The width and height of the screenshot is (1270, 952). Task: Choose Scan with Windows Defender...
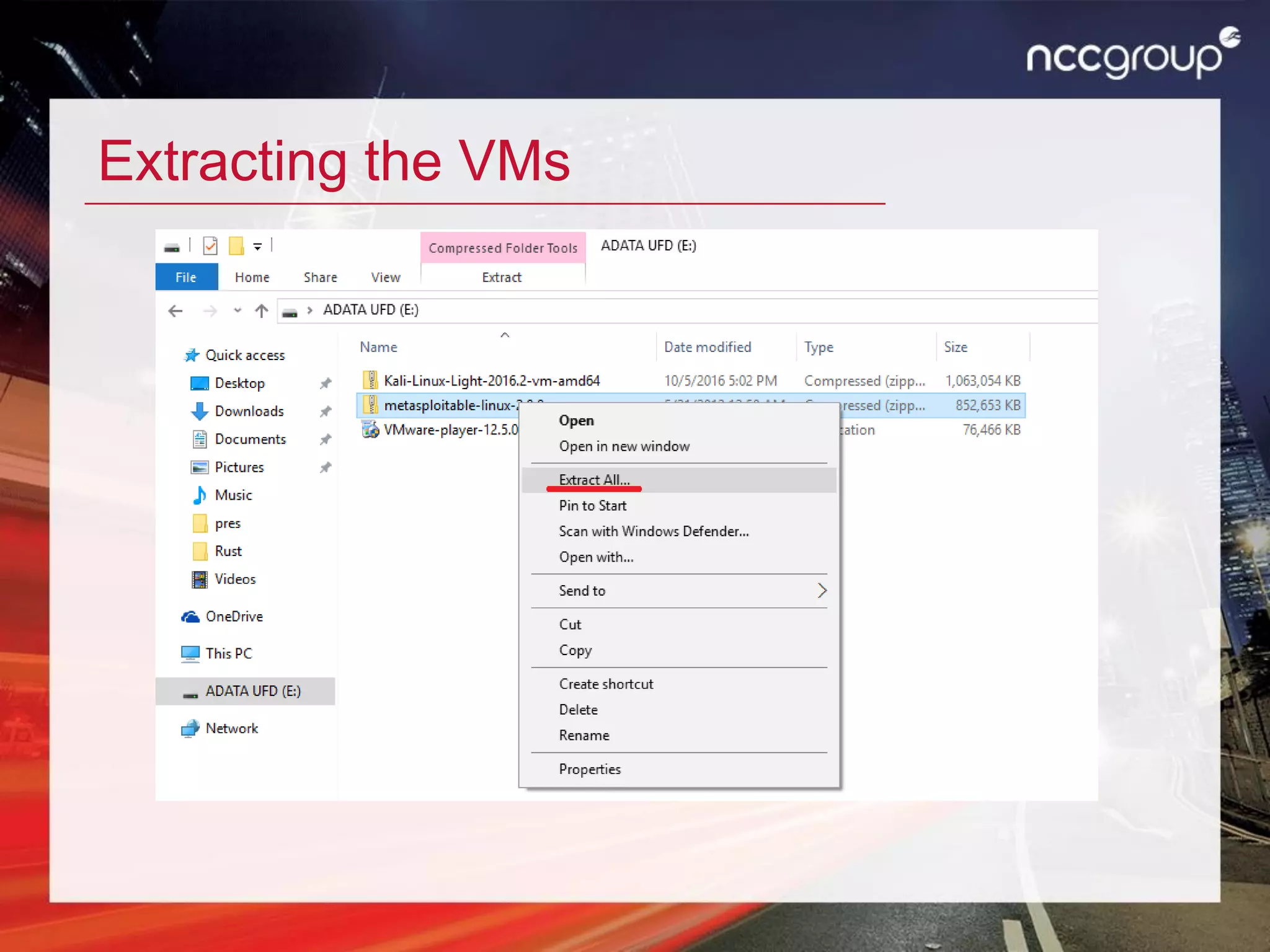(654, 531)
